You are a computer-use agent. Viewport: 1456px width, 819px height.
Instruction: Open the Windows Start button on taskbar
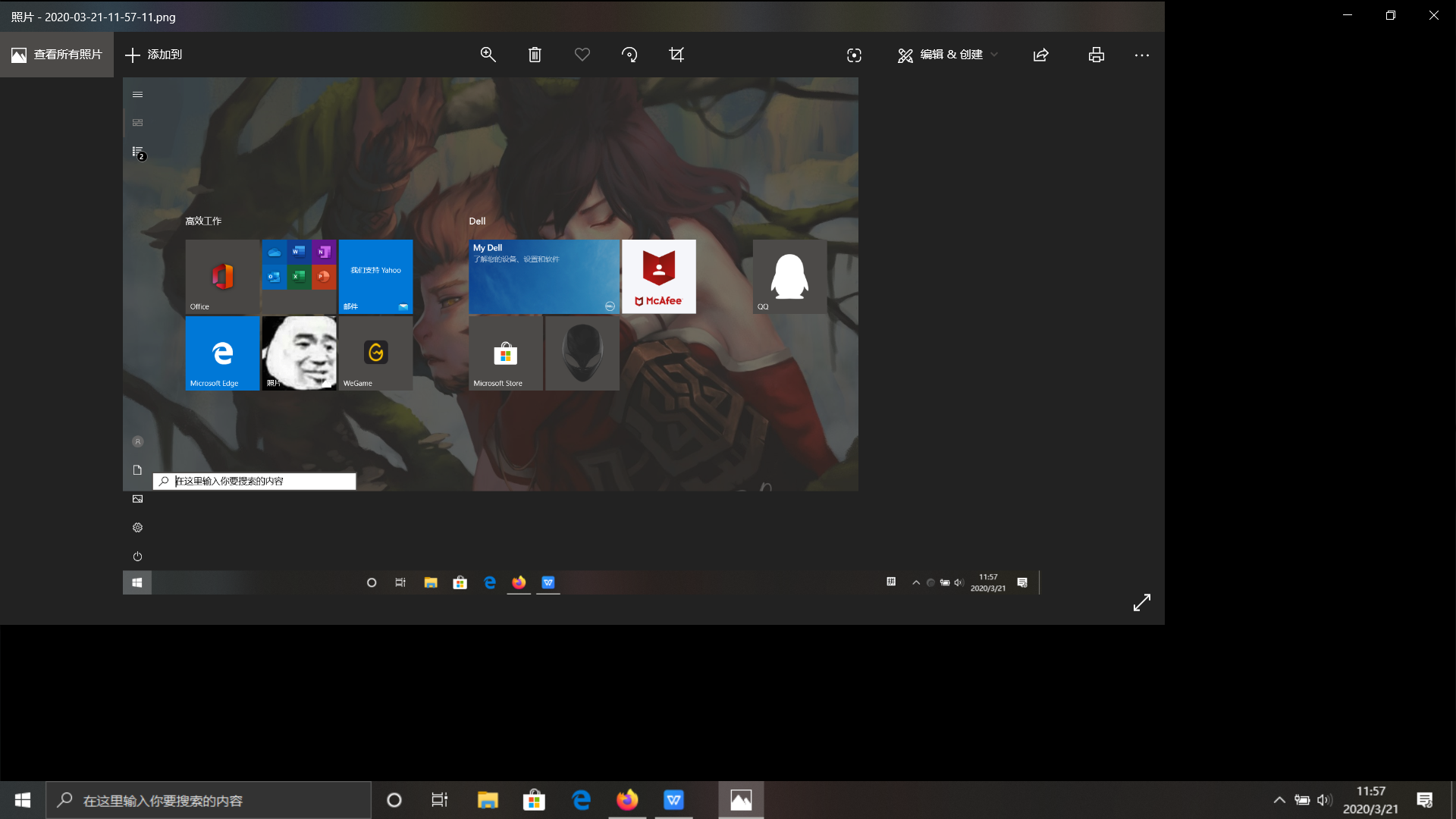point(23,800)
